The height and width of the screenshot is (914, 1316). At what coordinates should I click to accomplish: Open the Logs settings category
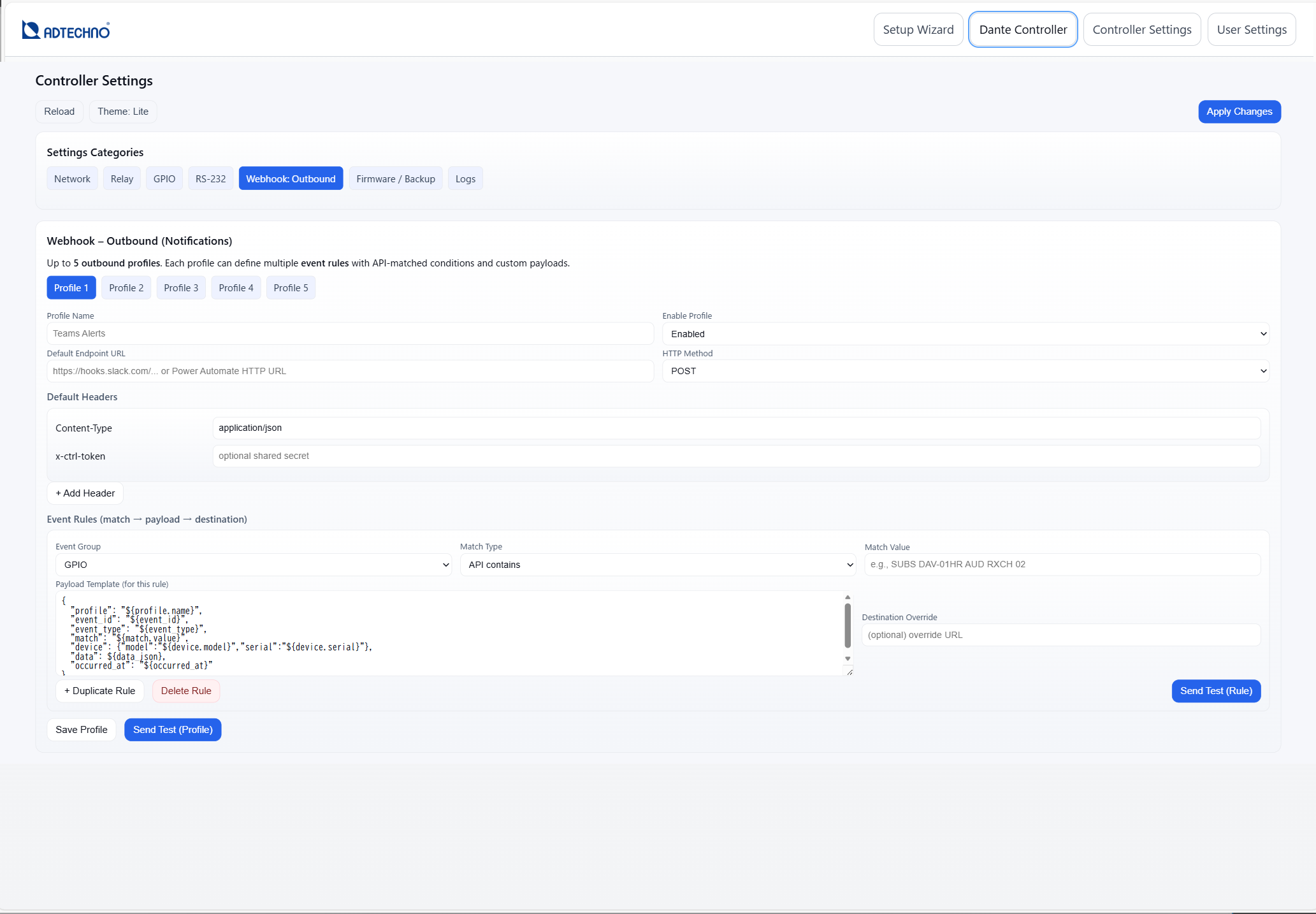pos(465,178)
